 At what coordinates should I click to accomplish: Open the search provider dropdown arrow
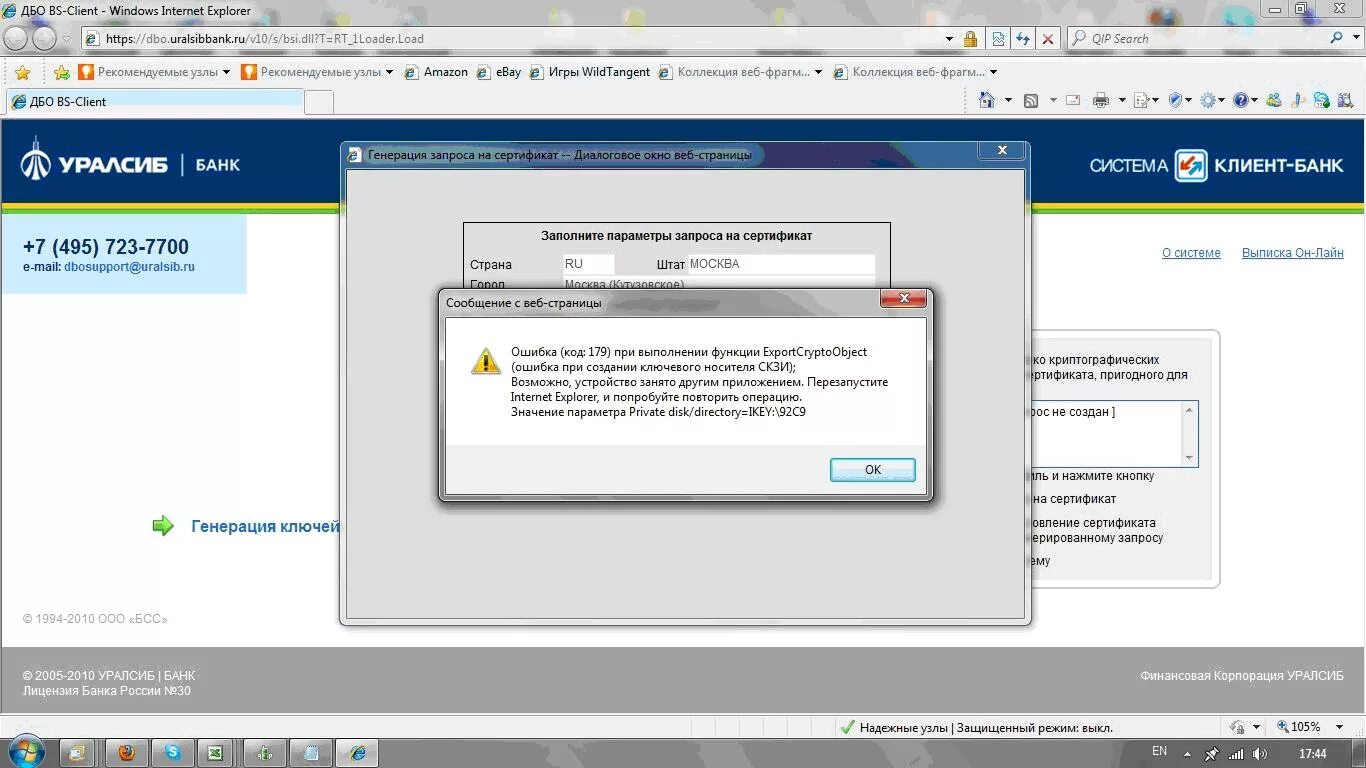tap(1358, 38)
